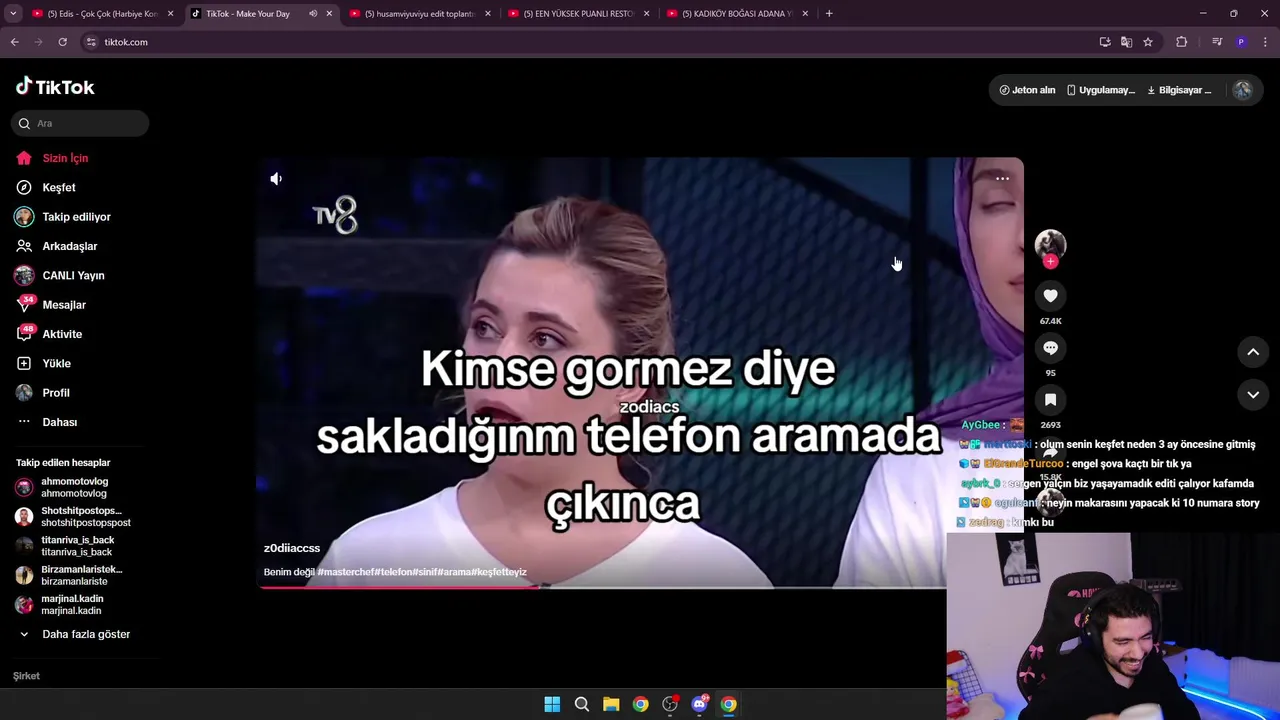1280x720 pixels.
Task: Open the video three-dots options menu
Action: click(x=1002, y=179)
